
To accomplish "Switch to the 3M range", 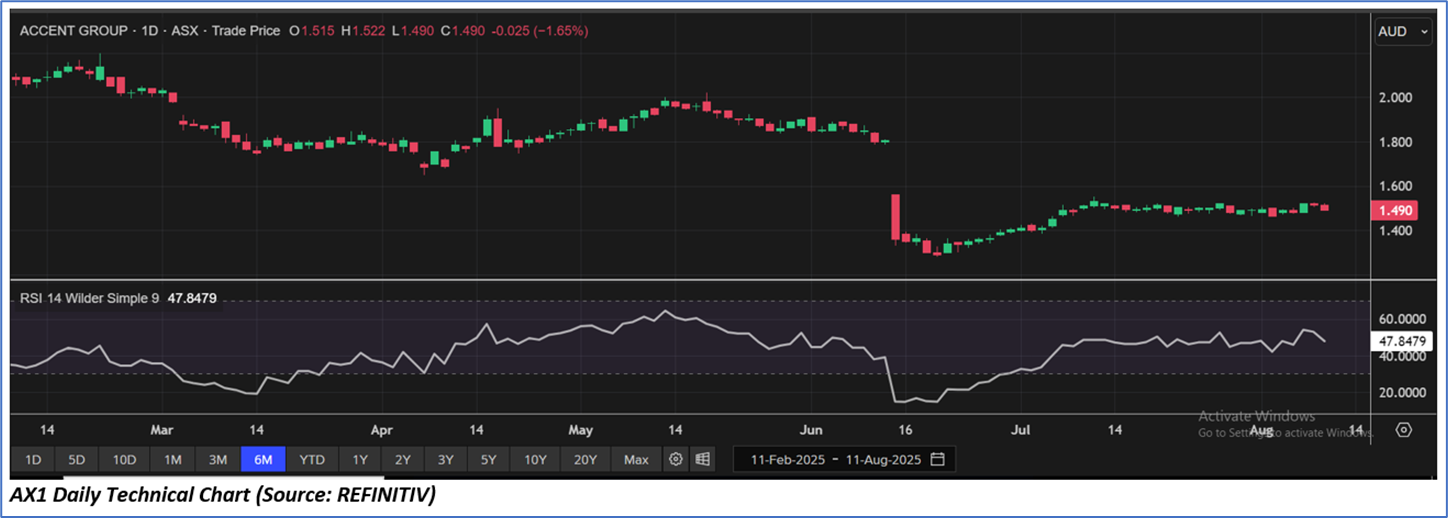I will pos(217,460).
